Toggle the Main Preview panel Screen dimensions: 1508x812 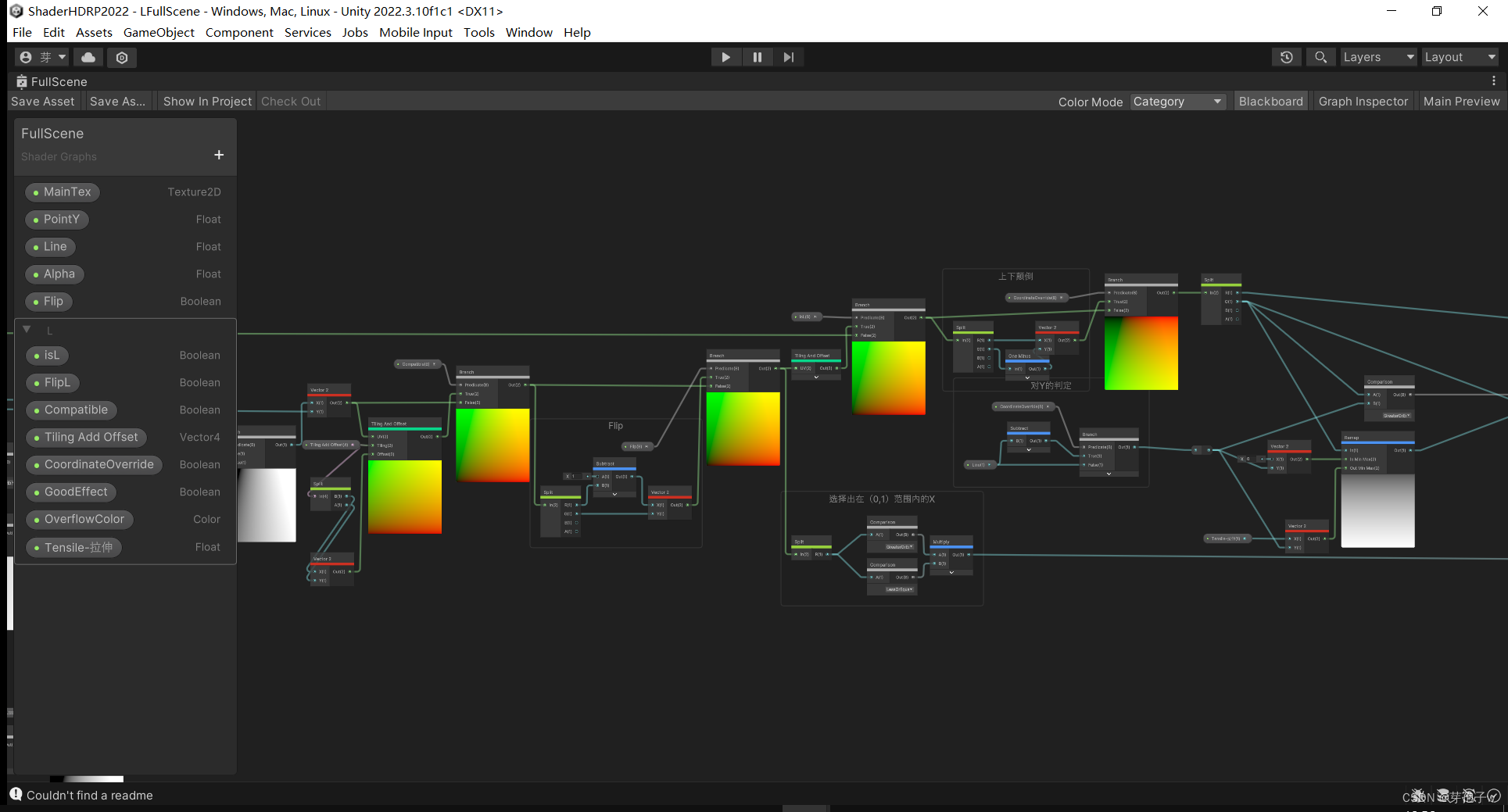[1461, 102]
